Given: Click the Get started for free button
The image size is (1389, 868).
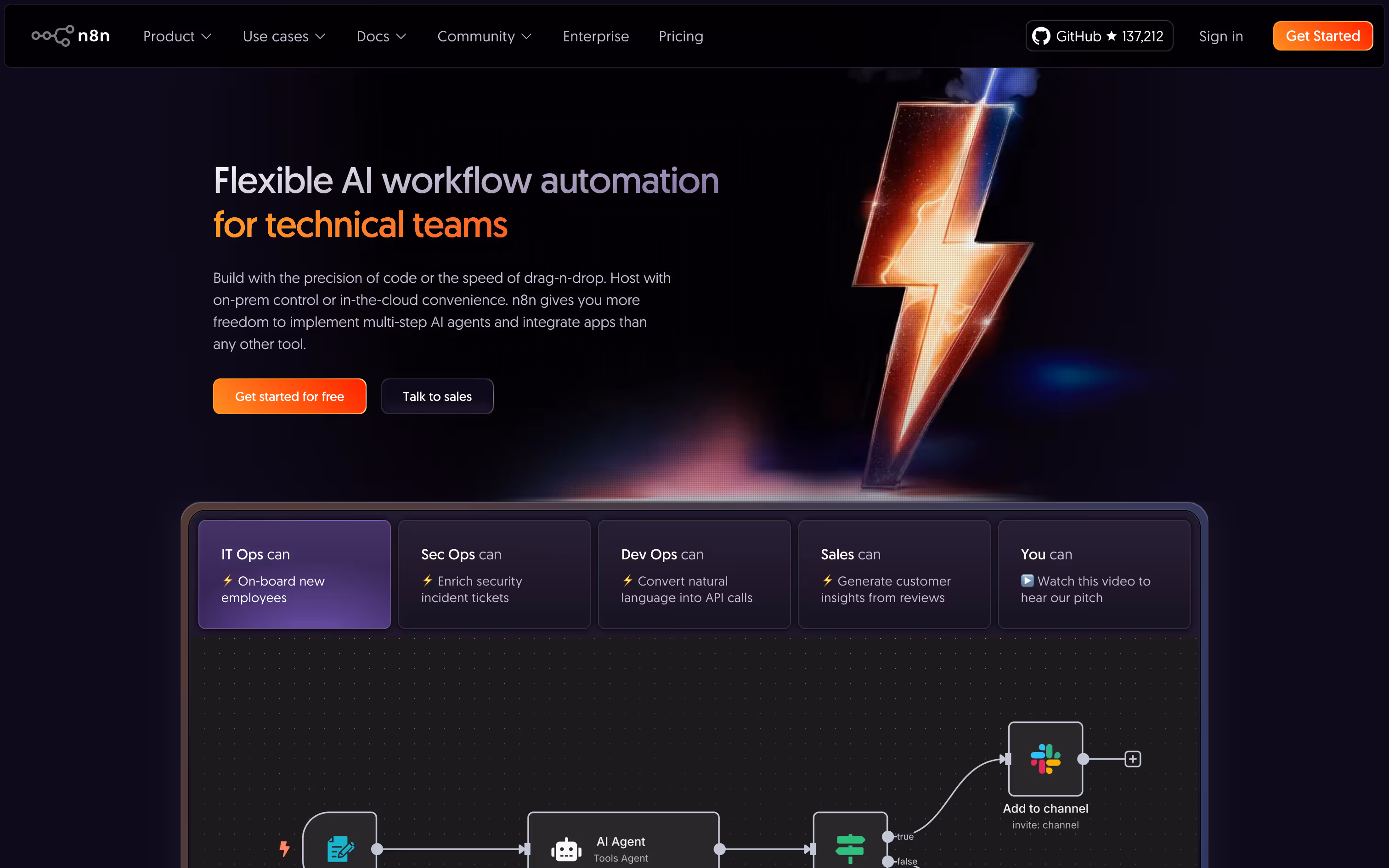Looking at the screenshot, I should point(289,396).
